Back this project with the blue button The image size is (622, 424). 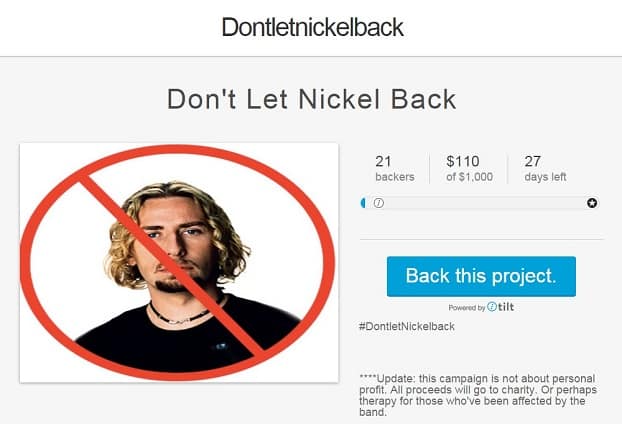481,276
